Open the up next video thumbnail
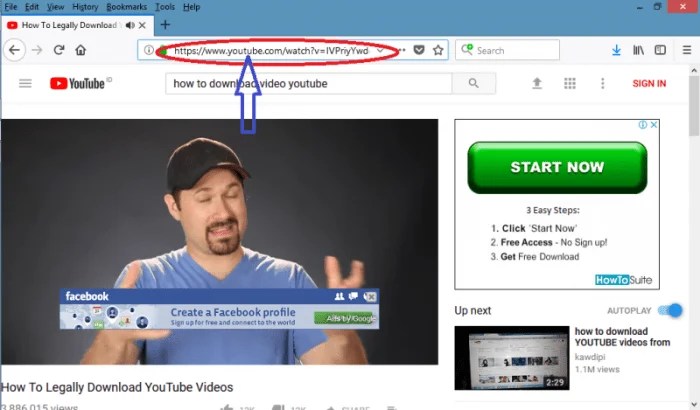The image size is (700, 410). [x=512, y=358]
